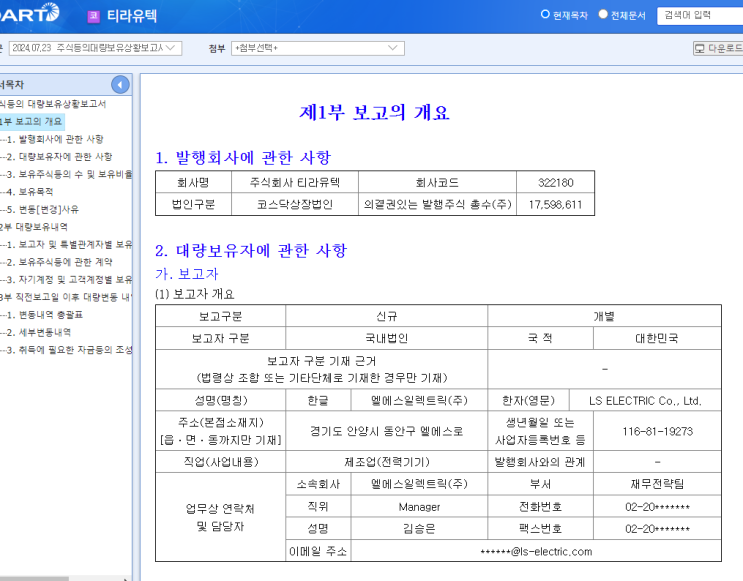Open 3. 취득에 필요한 자금등의 조성 tree item
The image size is (743, 581).
pyautogui.click(x=69, y=349)
